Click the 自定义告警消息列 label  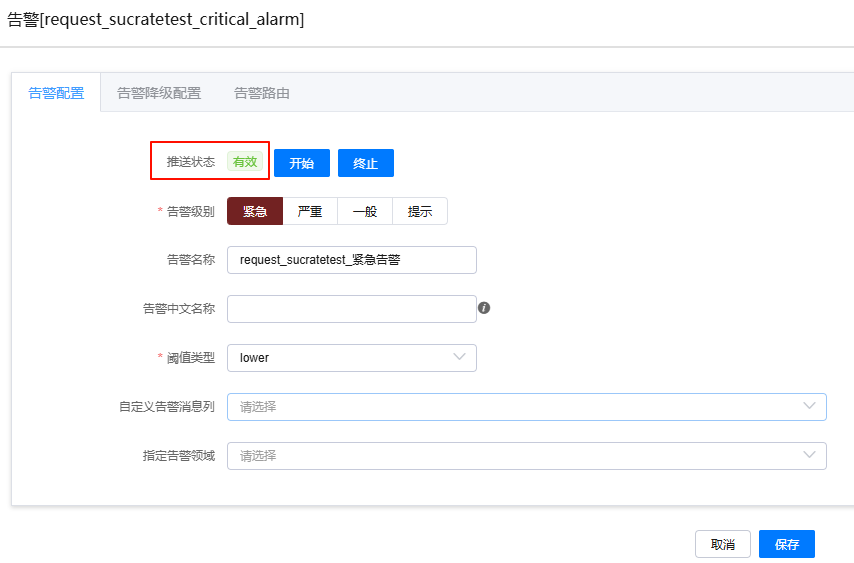[x=167, y=407]
